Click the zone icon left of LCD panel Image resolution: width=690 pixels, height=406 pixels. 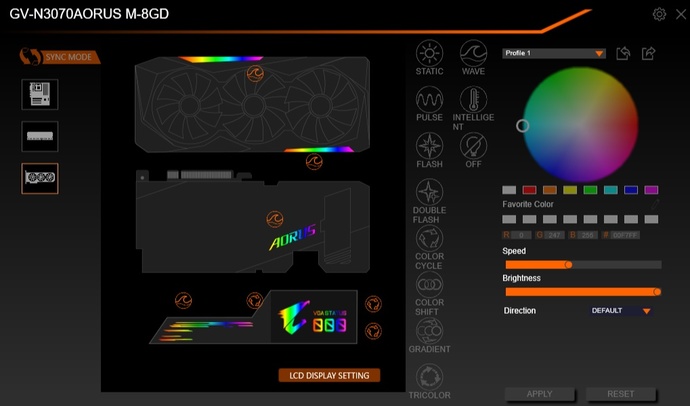pos(254,300)
